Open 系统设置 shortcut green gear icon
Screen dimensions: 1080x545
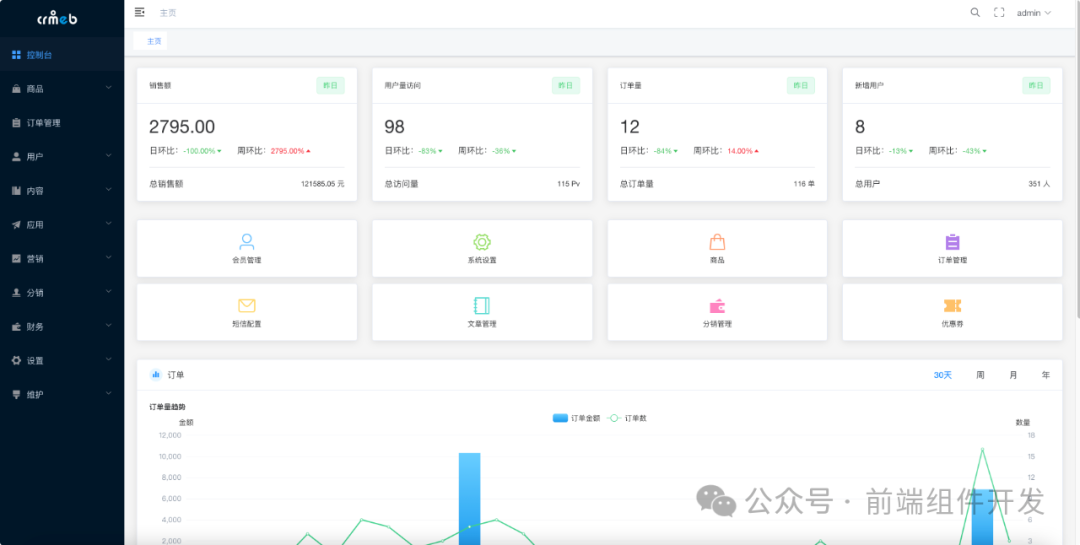pos(481,242)
